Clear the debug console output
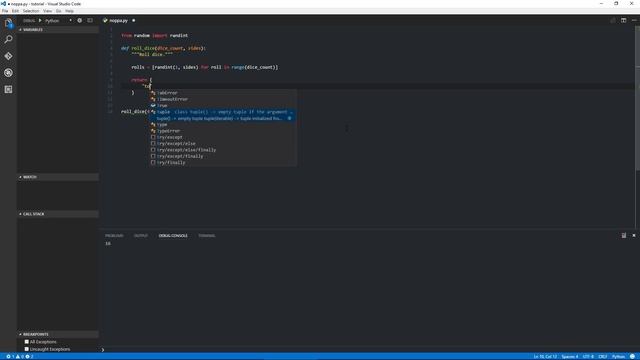Viewport: 640px width, 360px height. click(x=624, y=236)
